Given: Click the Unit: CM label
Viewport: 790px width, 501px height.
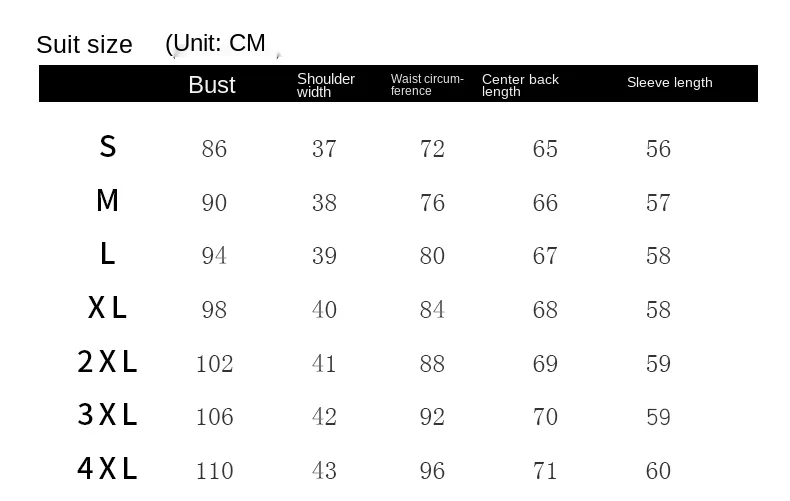Looking at the screenshot, I should pos(217,43).
